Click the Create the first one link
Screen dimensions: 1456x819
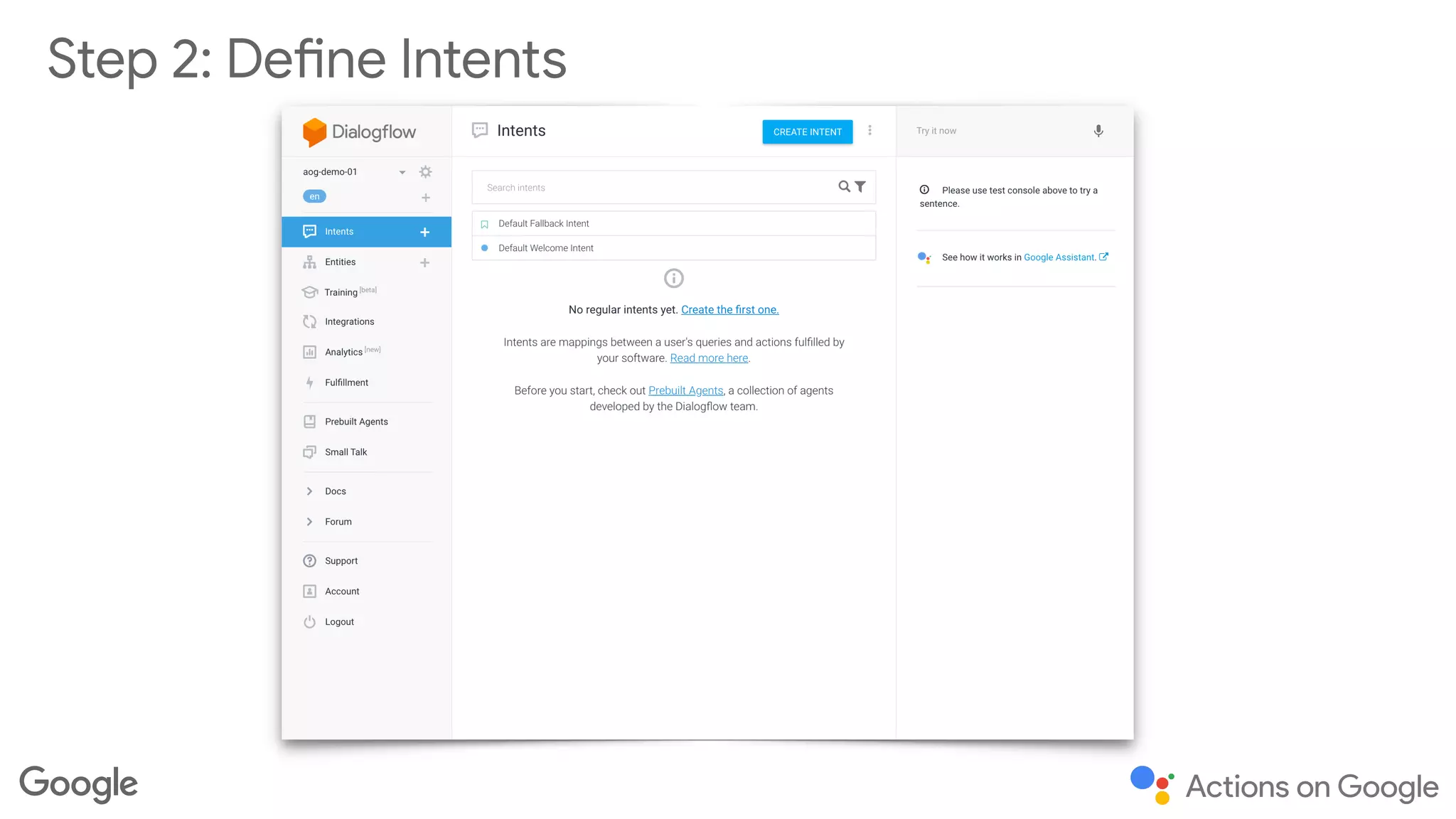coord(729,310)
